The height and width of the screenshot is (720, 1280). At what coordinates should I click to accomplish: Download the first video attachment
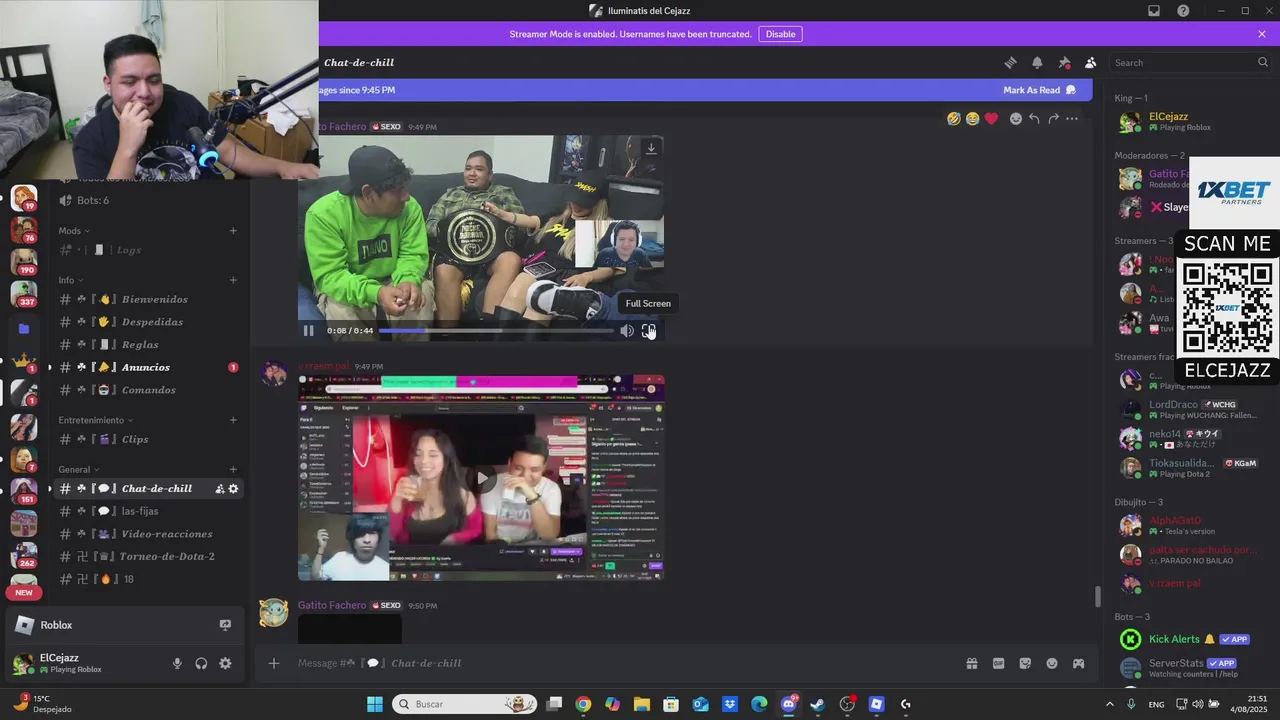651,148
